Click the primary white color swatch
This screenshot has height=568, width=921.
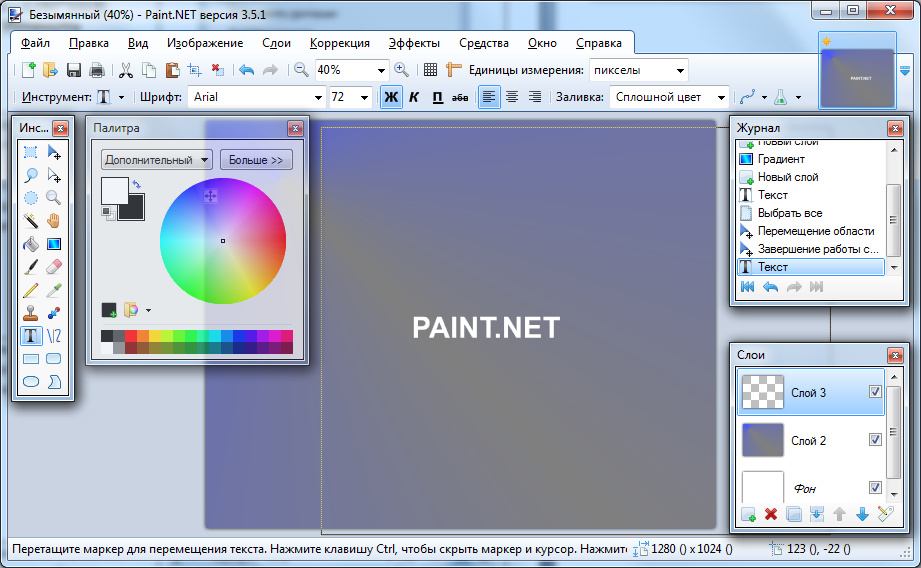(x=114, y=190)
